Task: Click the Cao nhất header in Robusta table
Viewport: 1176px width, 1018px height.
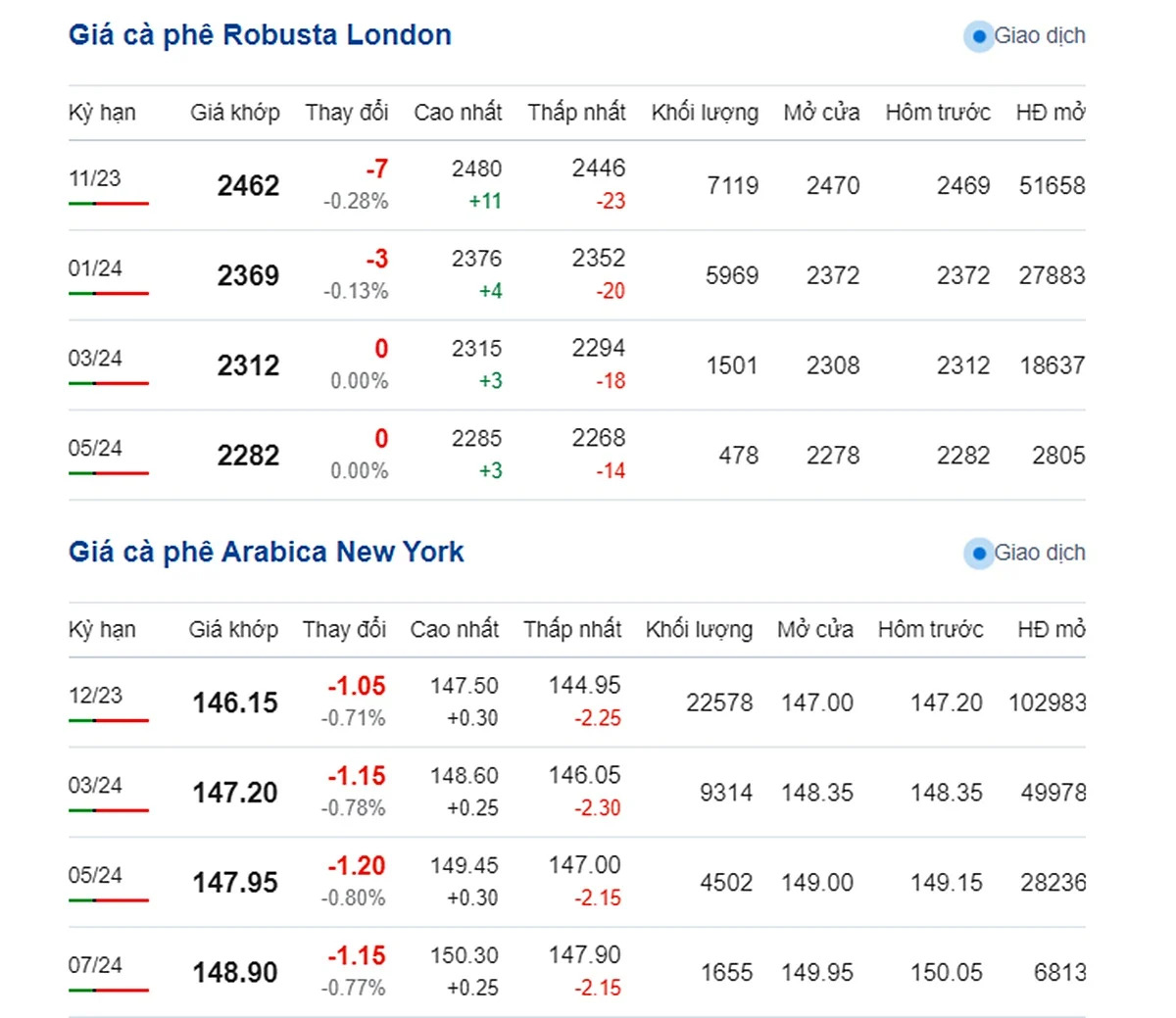Action: [458, 113]
